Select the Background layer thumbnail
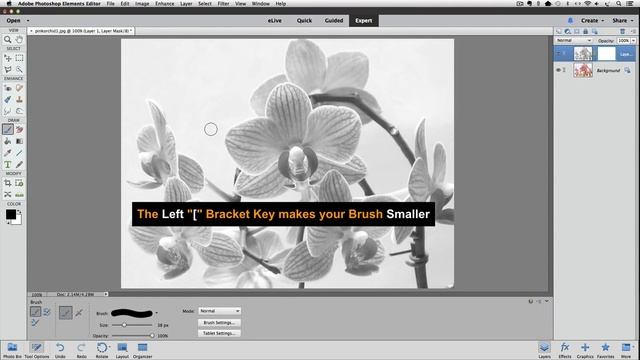 click(583, 70)
